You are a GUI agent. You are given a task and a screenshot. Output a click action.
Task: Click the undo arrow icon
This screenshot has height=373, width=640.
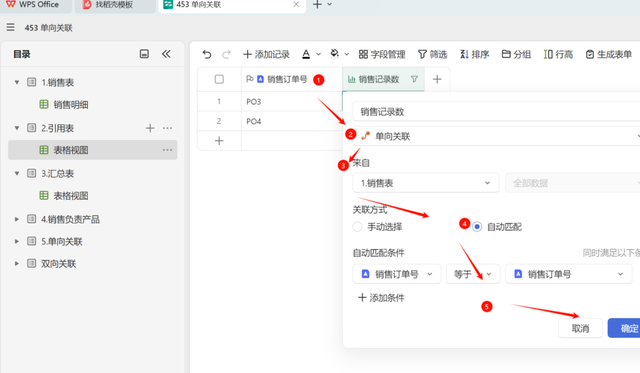(207, 54)
